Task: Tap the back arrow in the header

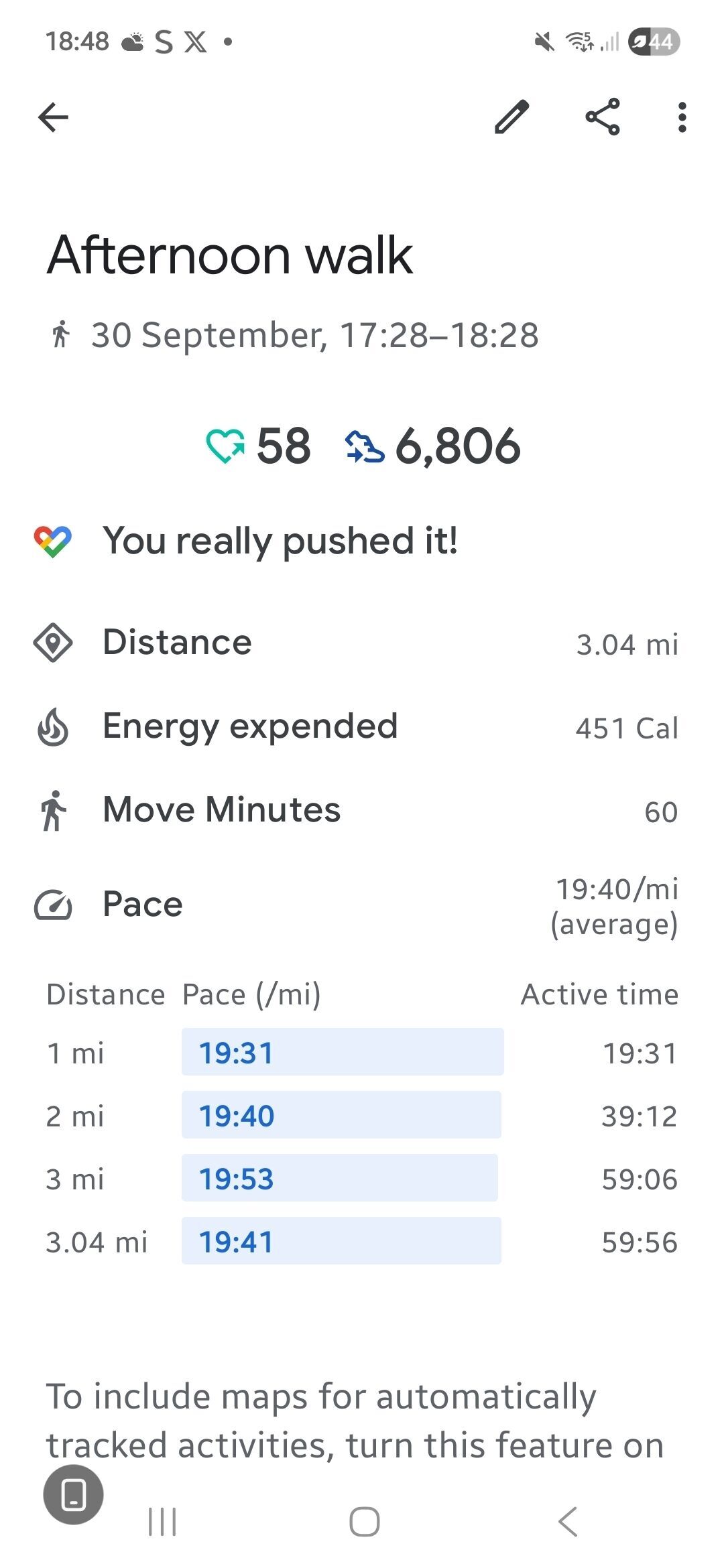Action: point(53,118)
